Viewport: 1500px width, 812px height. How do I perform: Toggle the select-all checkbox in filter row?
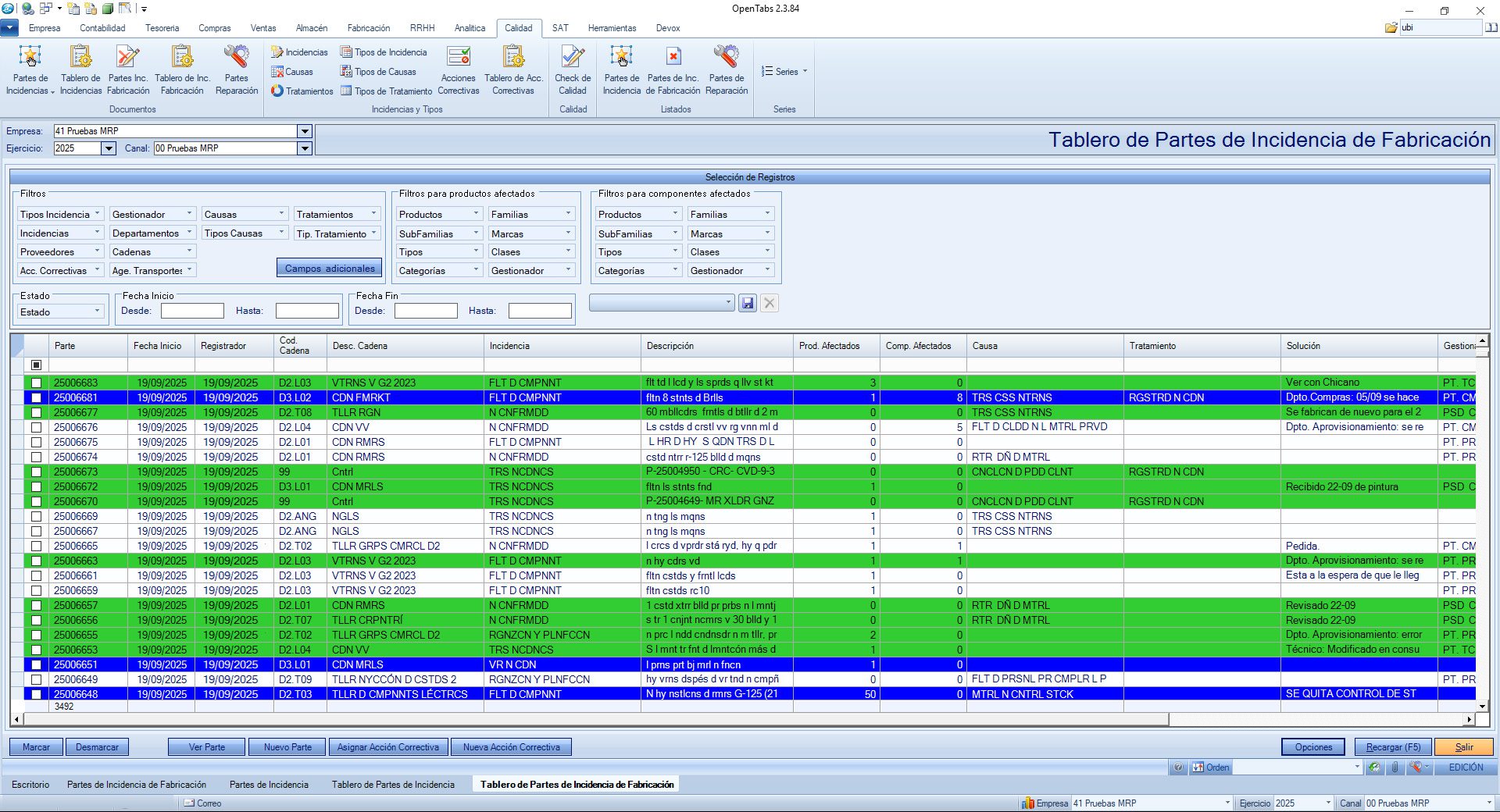tap(36, 365)
